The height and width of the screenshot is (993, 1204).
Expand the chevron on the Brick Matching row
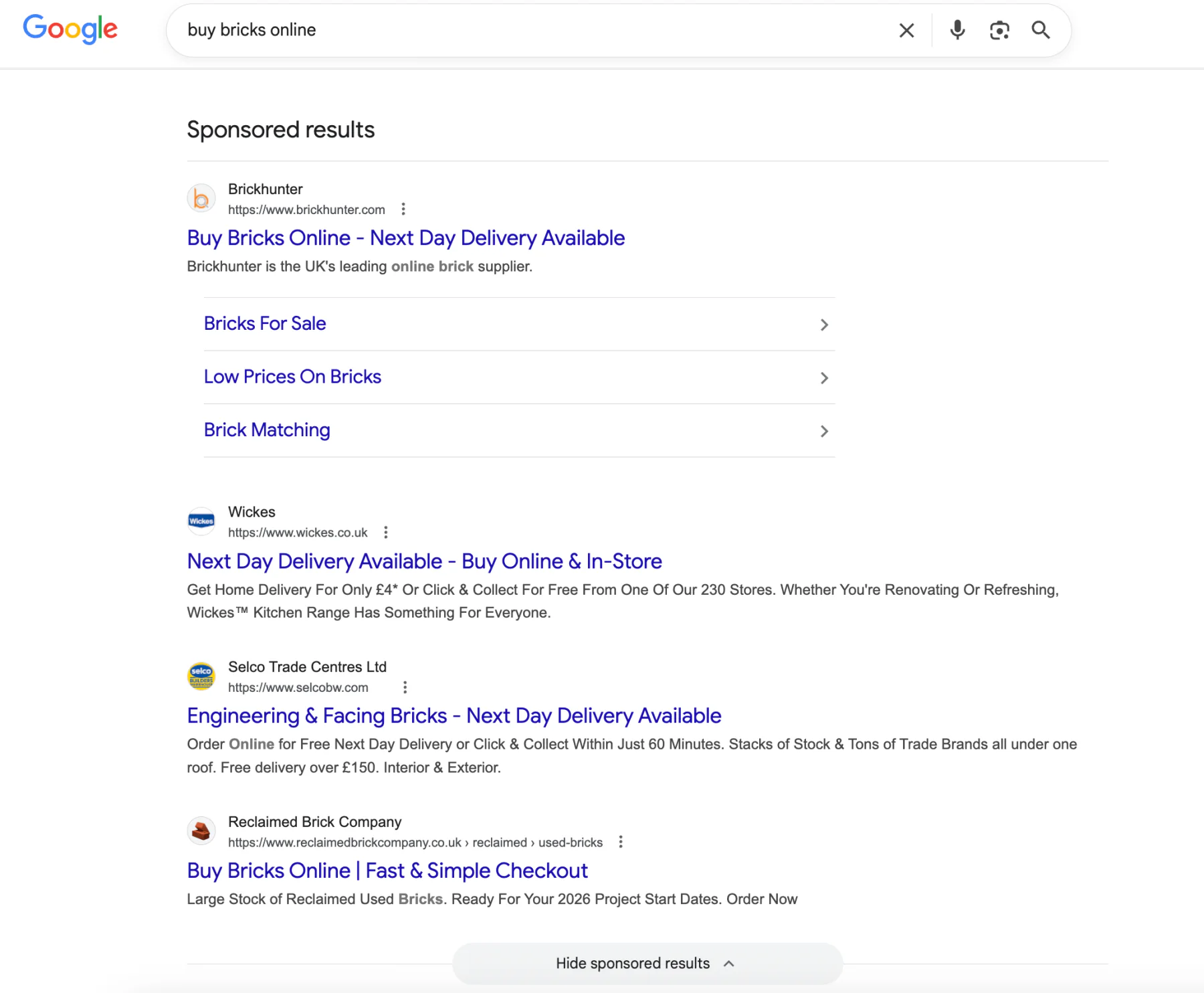pyautogui.click(x=824, y=432)
